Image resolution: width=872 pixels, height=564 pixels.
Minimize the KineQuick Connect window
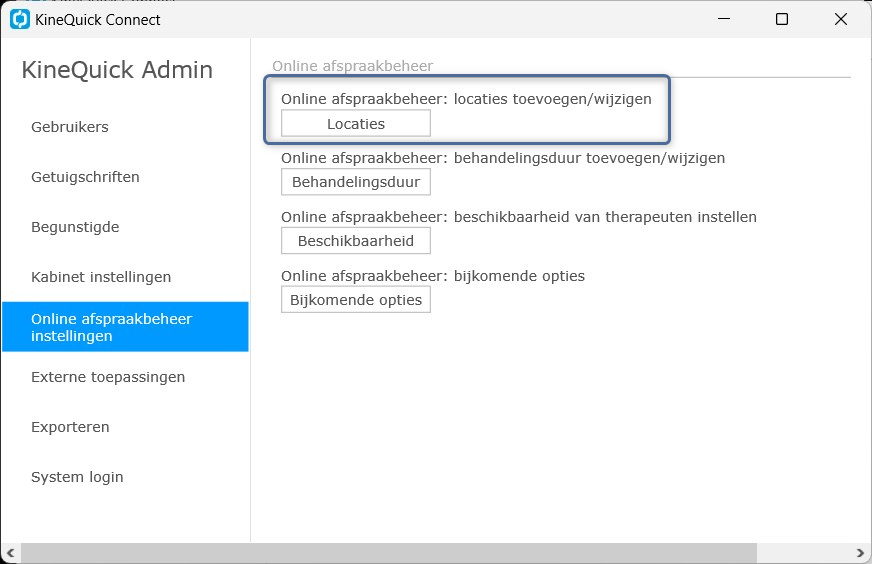[x=724, y=19]
